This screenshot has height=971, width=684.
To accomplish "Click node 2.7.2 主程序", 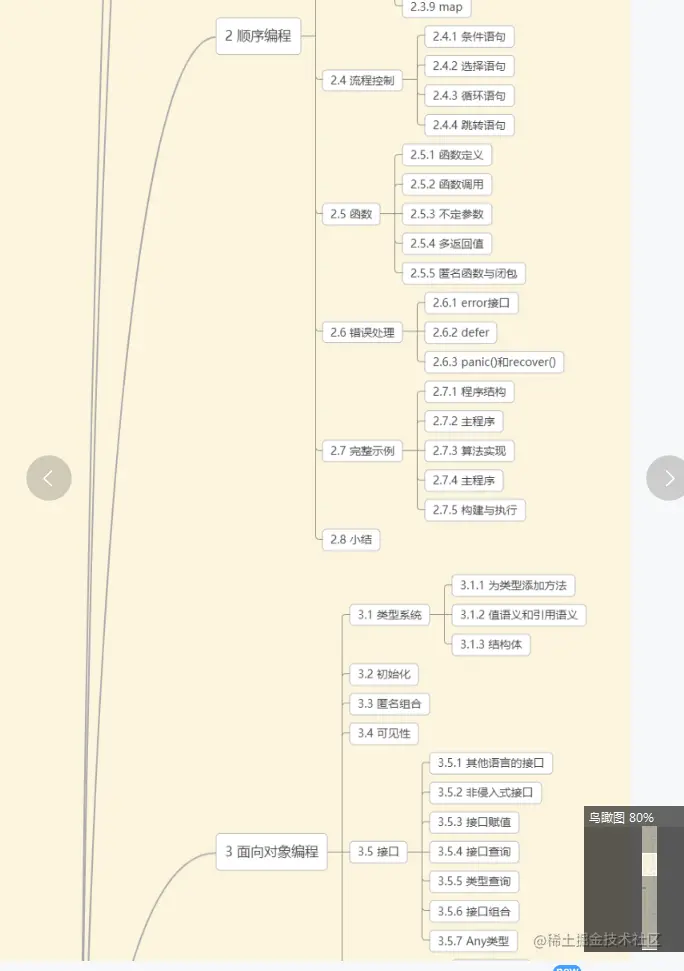I will click(x=464, y=422).
